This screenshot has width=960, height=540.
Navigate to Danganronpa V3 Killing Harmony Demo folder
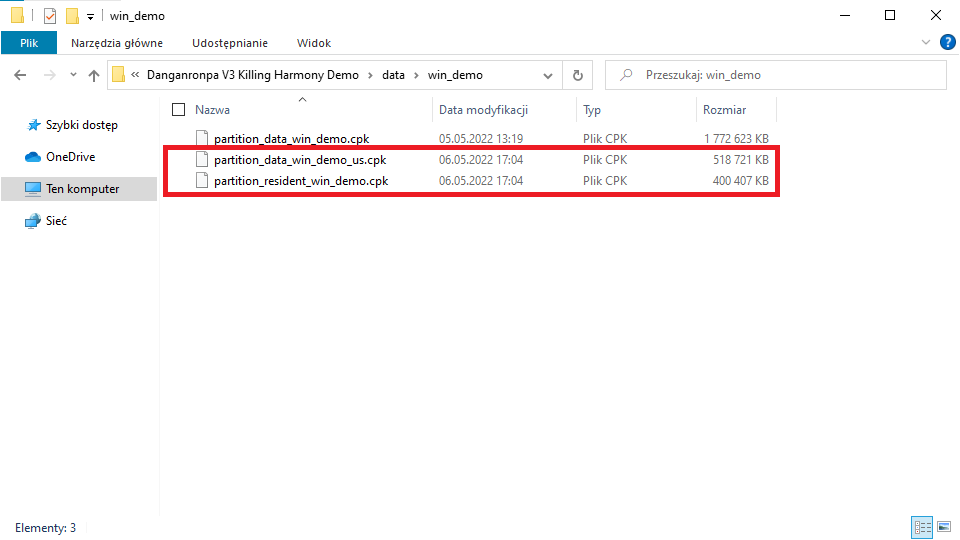click(x=253, y=75)
